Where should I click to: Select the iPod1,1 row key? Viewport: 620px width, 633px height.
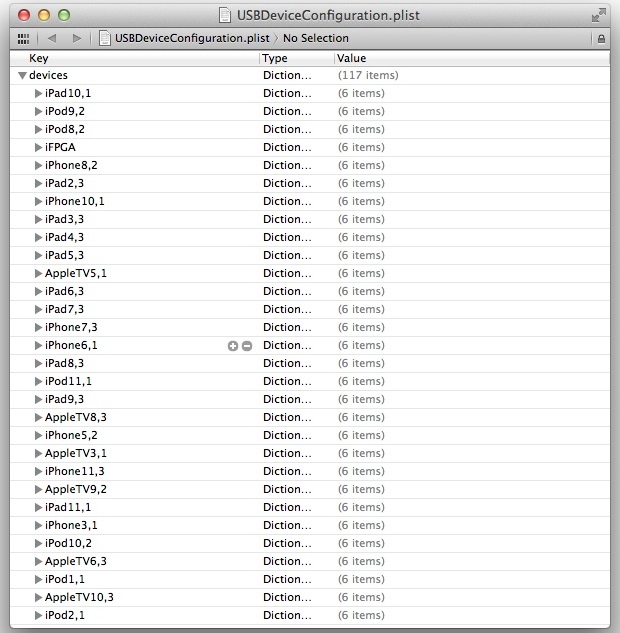[65, 579]
